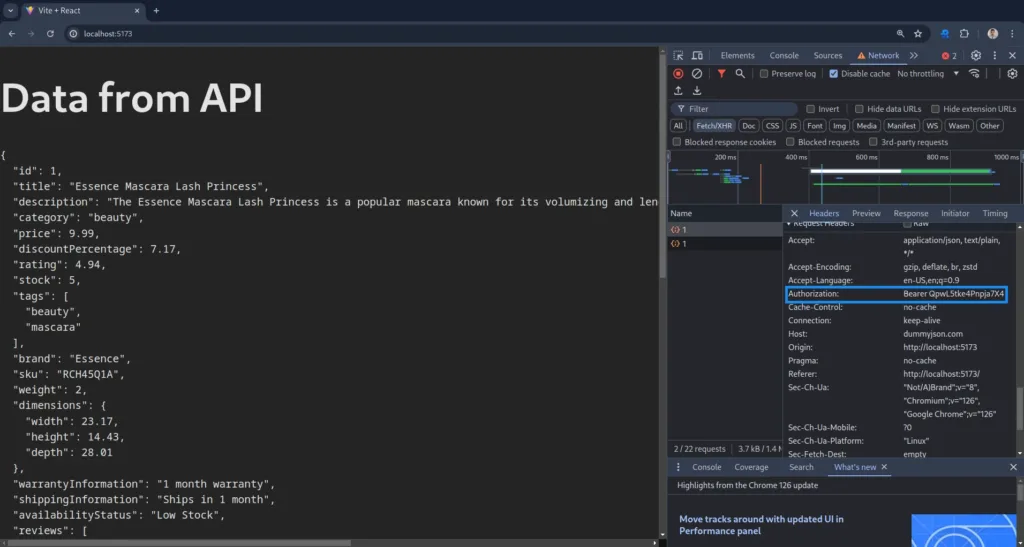The width and height of the screenshot is (1024, 547).
Task: Check the 3rd-party requests checkbox
Action: (873, 142)
